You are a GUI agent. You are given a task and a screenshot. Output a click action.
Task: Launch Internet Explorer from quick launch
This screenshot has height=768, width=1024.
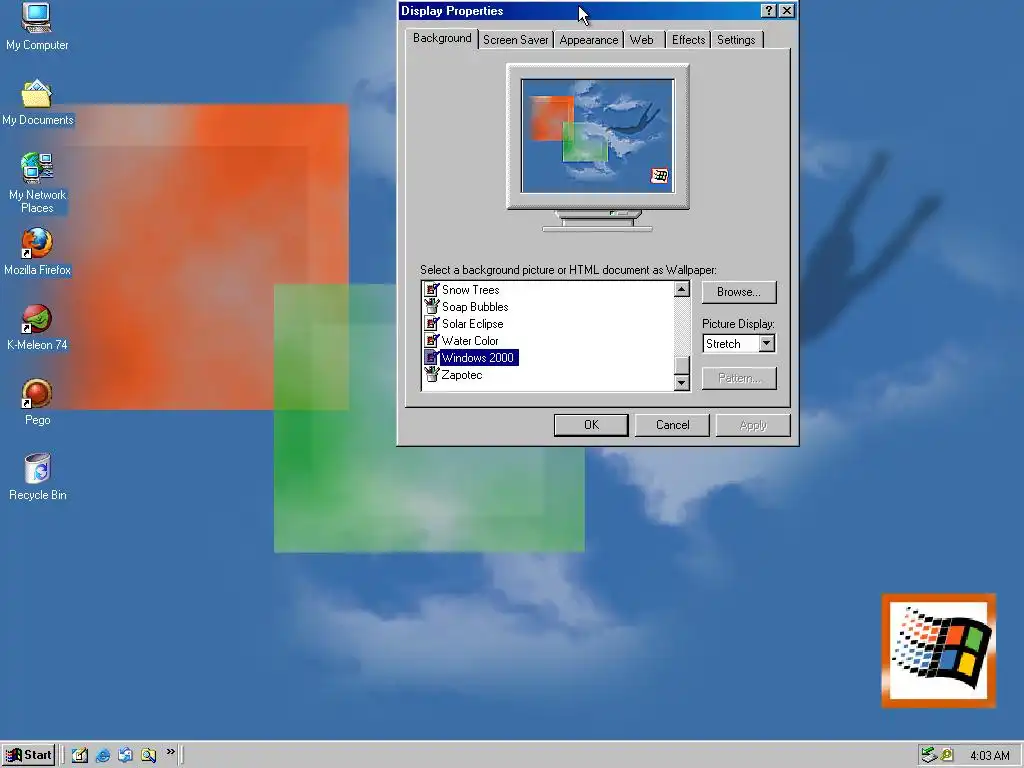103,755
